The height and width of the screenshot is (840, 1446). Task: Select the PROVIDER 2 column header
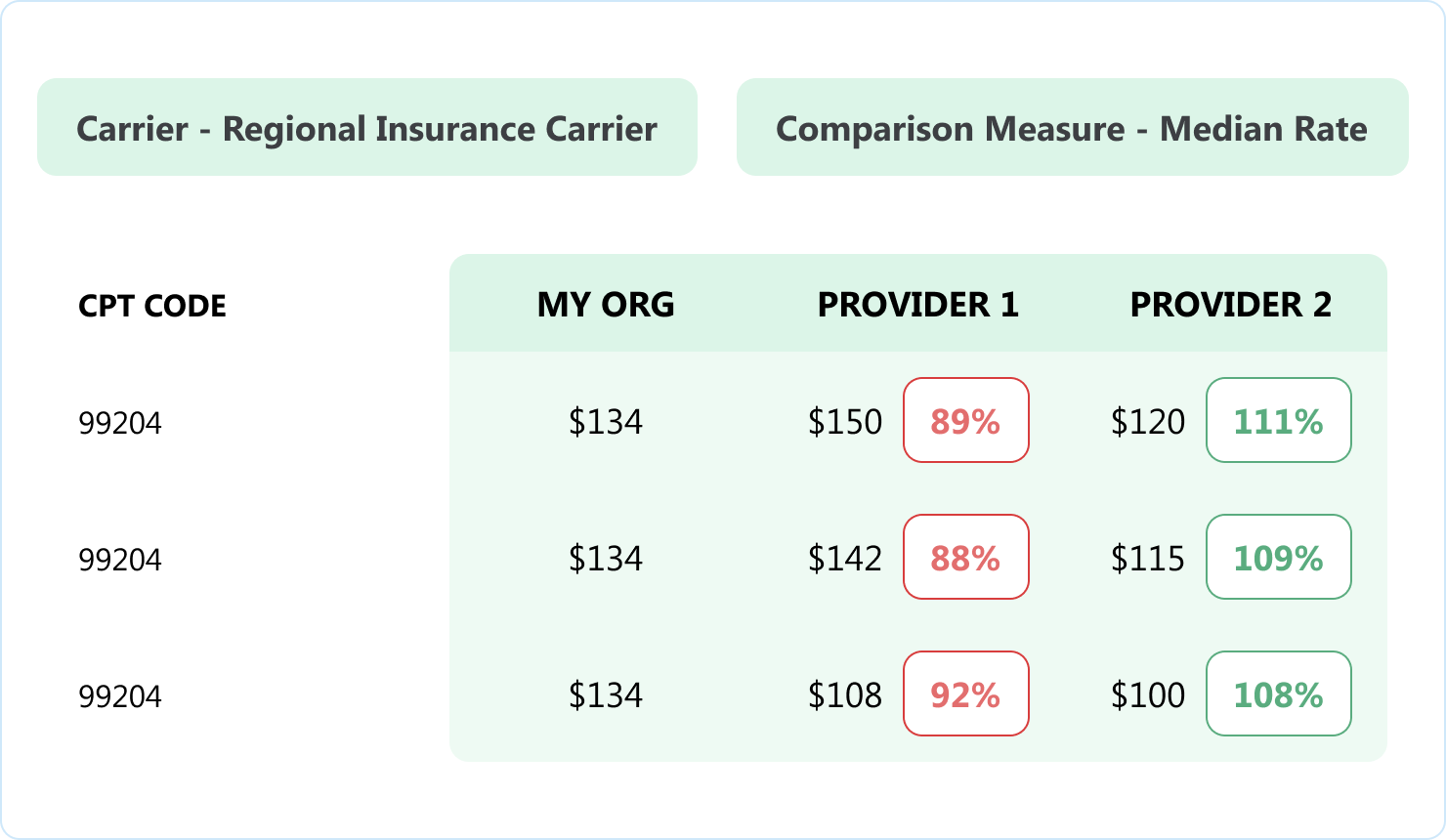point(1230,305)
